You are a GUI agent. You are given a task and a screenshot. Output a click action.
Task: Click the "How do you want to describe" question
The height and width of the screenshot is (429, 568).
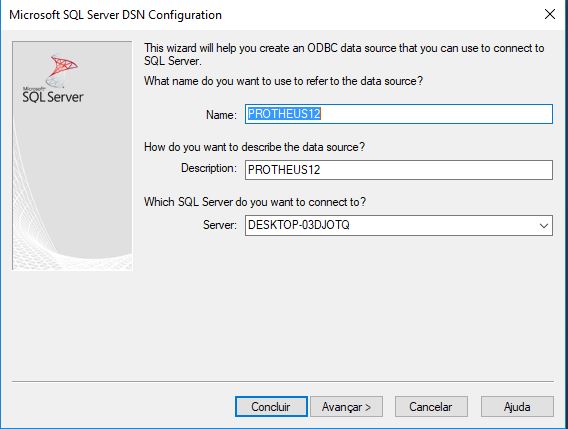[254, 147]
